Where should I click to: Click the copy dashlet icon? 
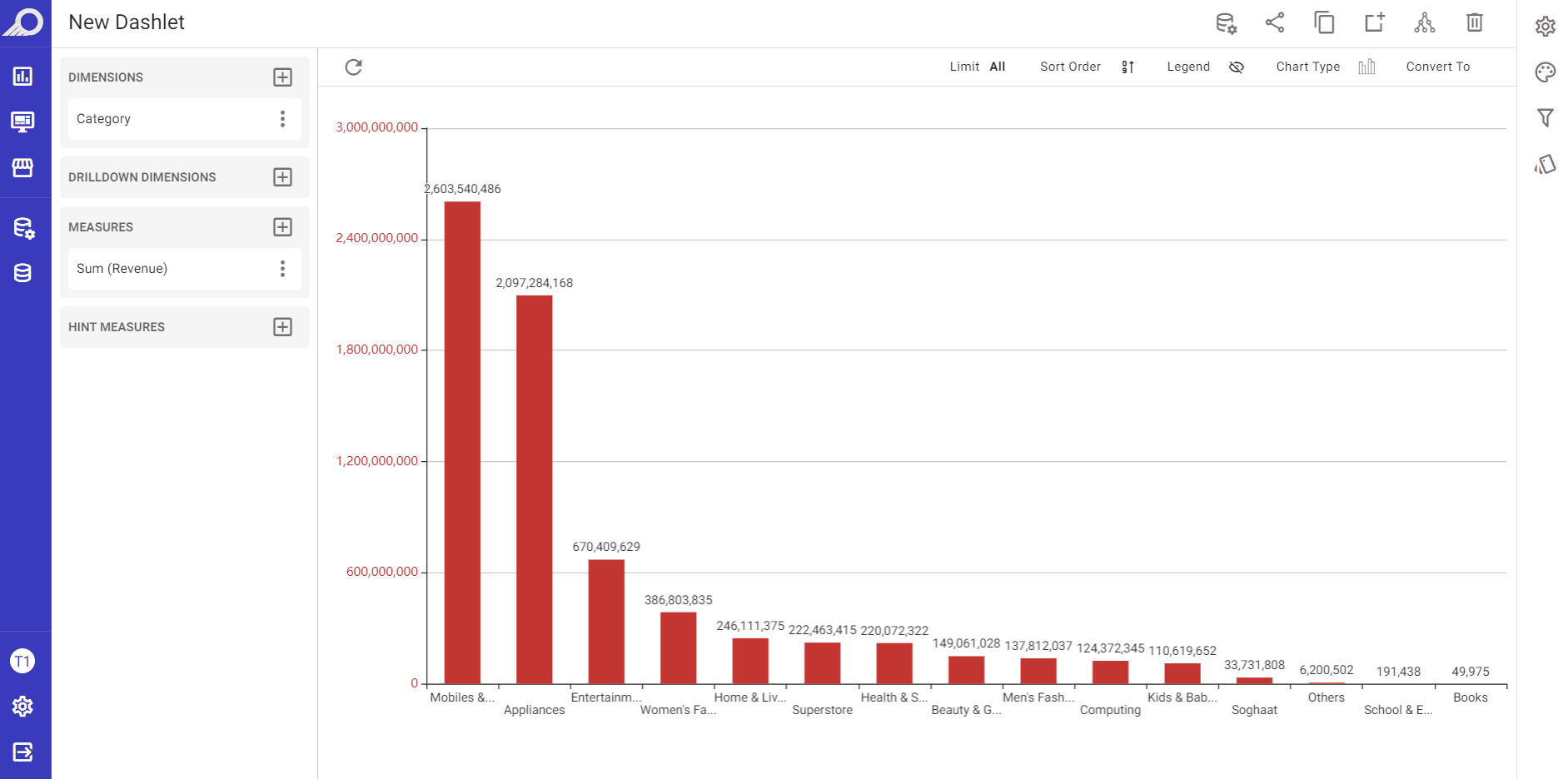click(1324, 22)
